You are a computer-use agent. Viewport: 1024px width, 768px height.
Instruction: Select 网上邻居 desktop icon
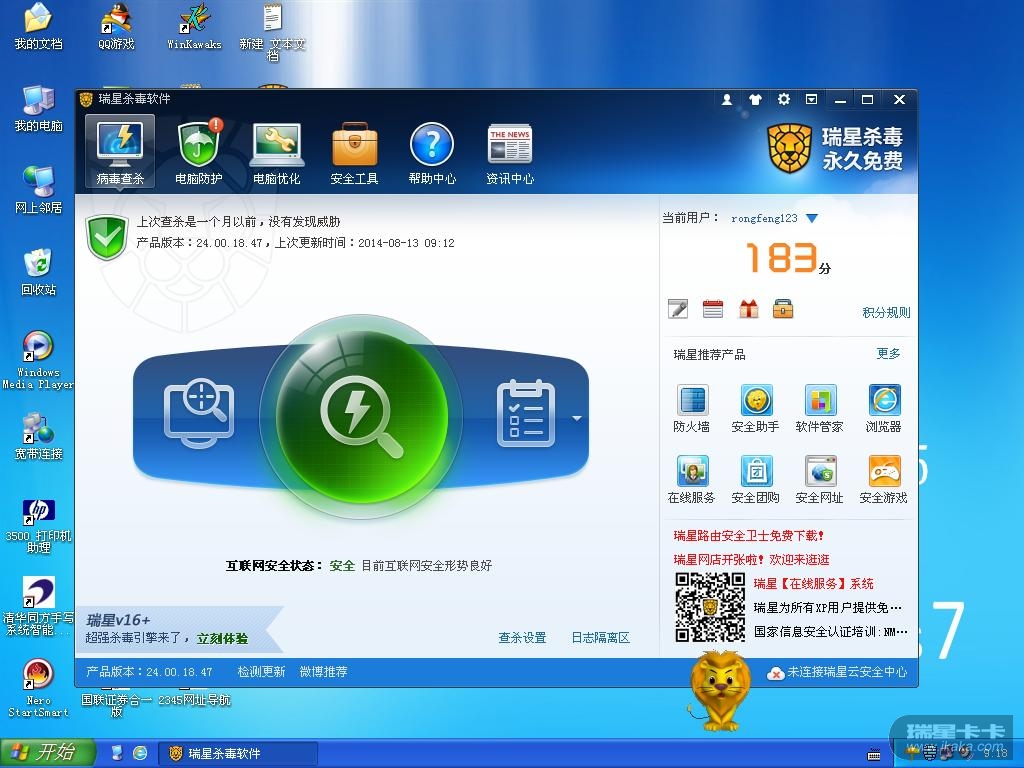[39, 190]
